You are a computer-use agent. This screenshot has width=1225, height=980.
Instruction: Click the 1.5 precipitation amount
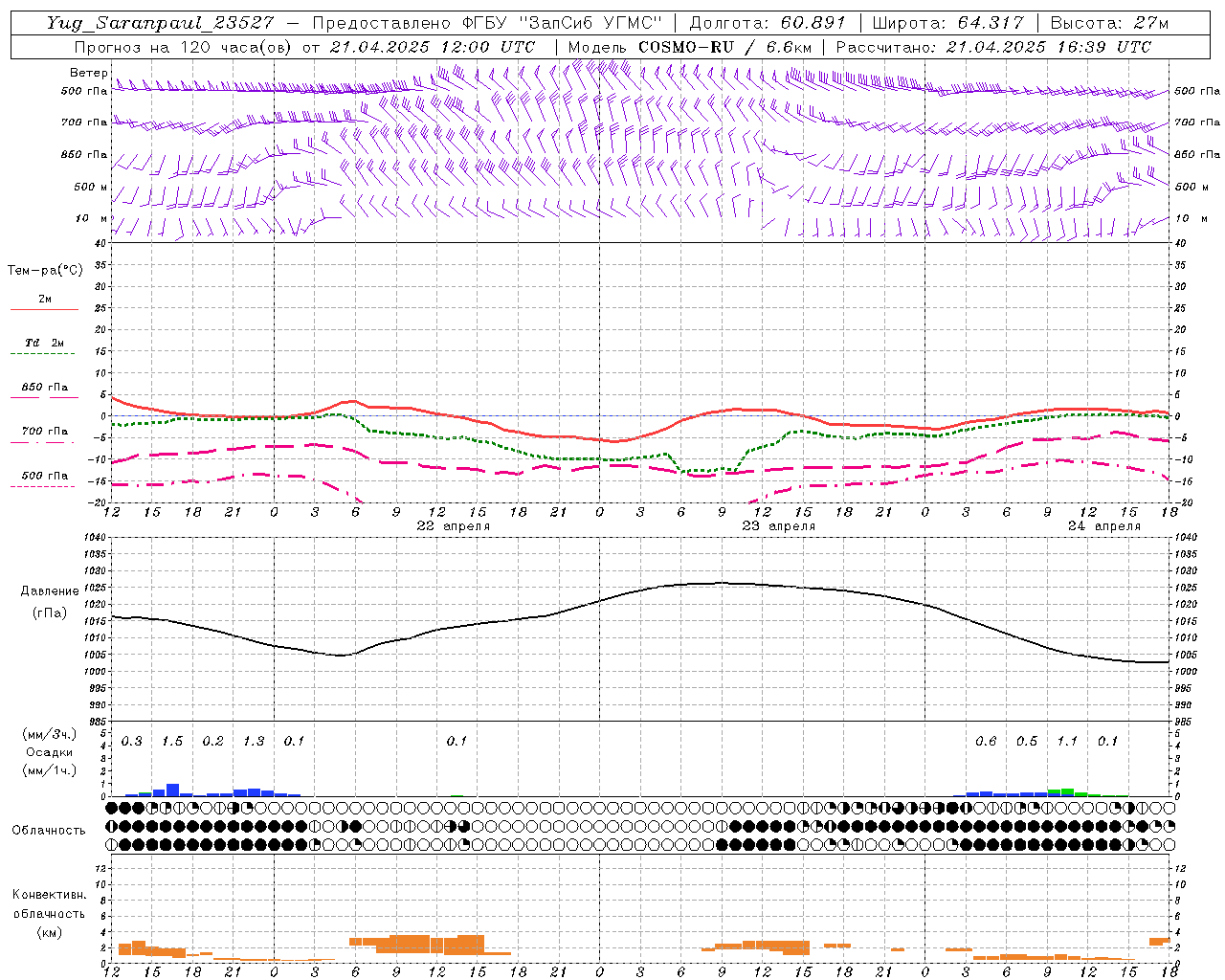click(172, 742)
